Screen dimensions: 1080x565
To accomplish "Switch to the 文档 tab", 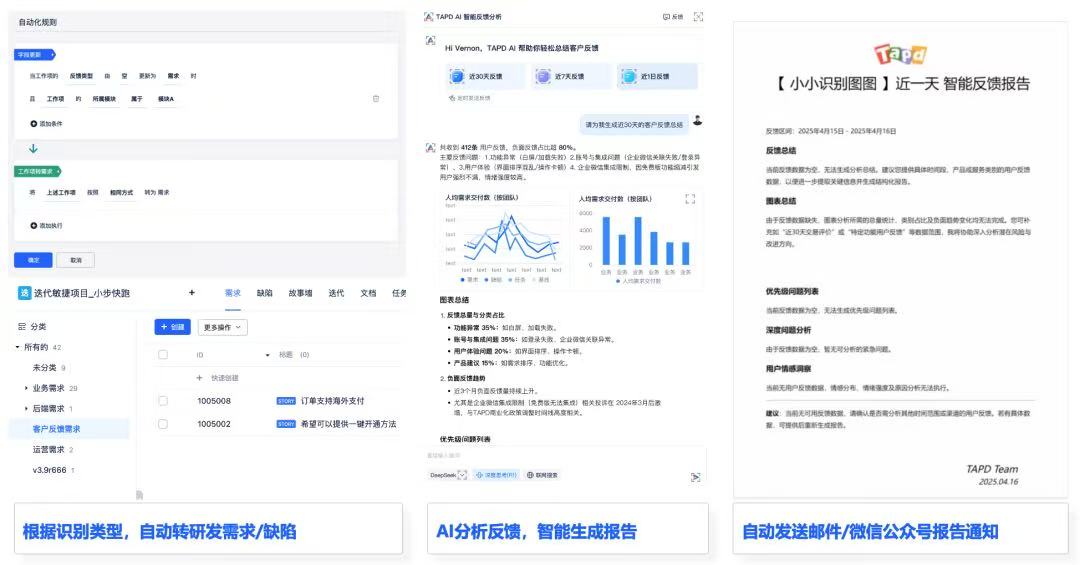I will [368, 294].
